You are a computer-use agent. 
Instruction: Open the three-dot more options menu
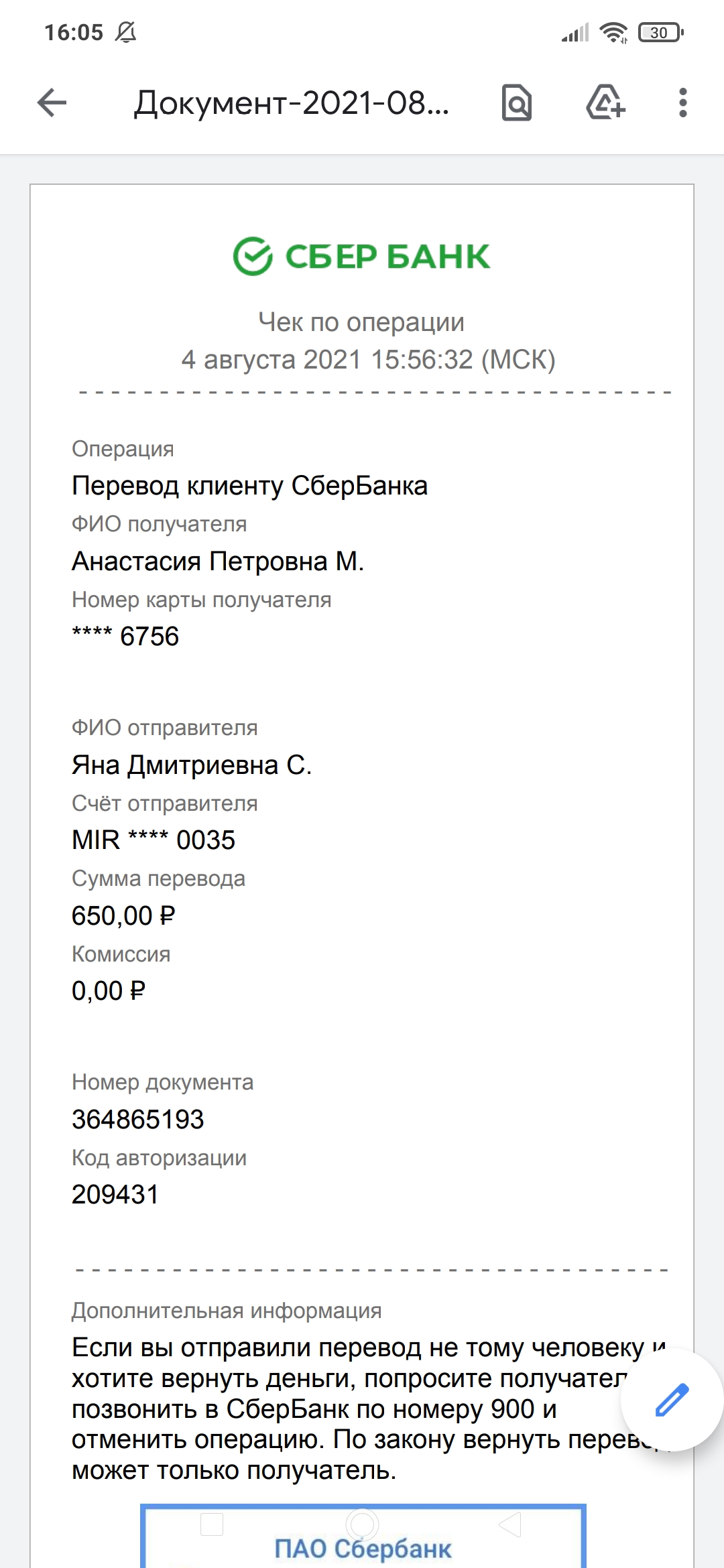tap(682, 103)
